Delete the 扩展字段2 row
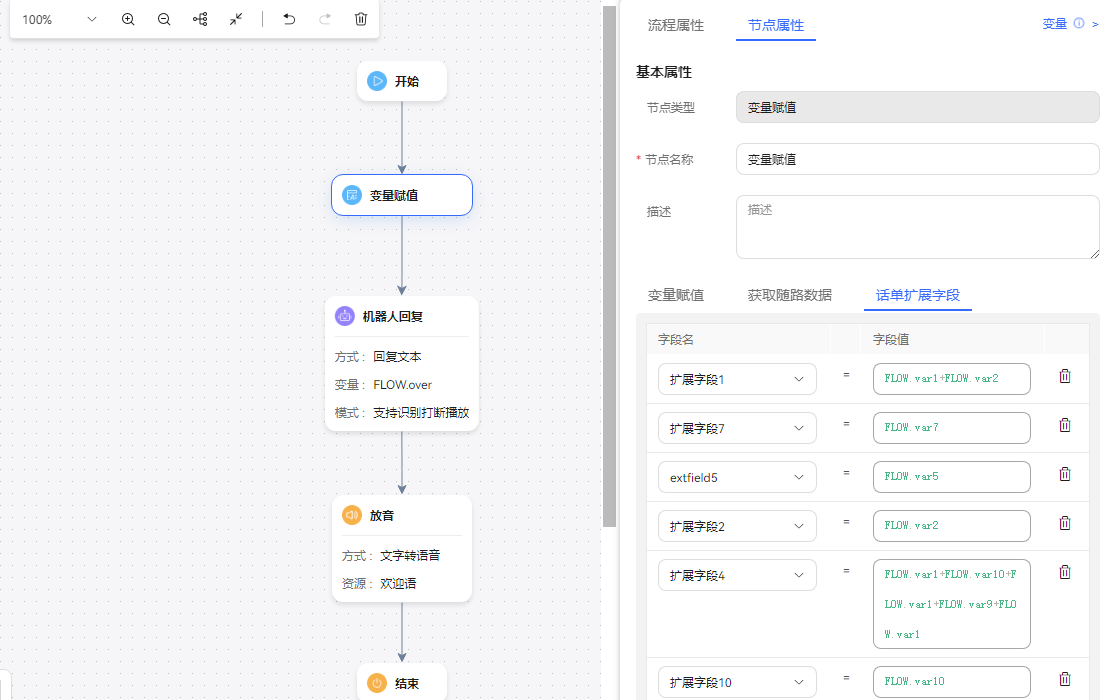This screenshot has height=700, width=1105. pos(1065,523)
